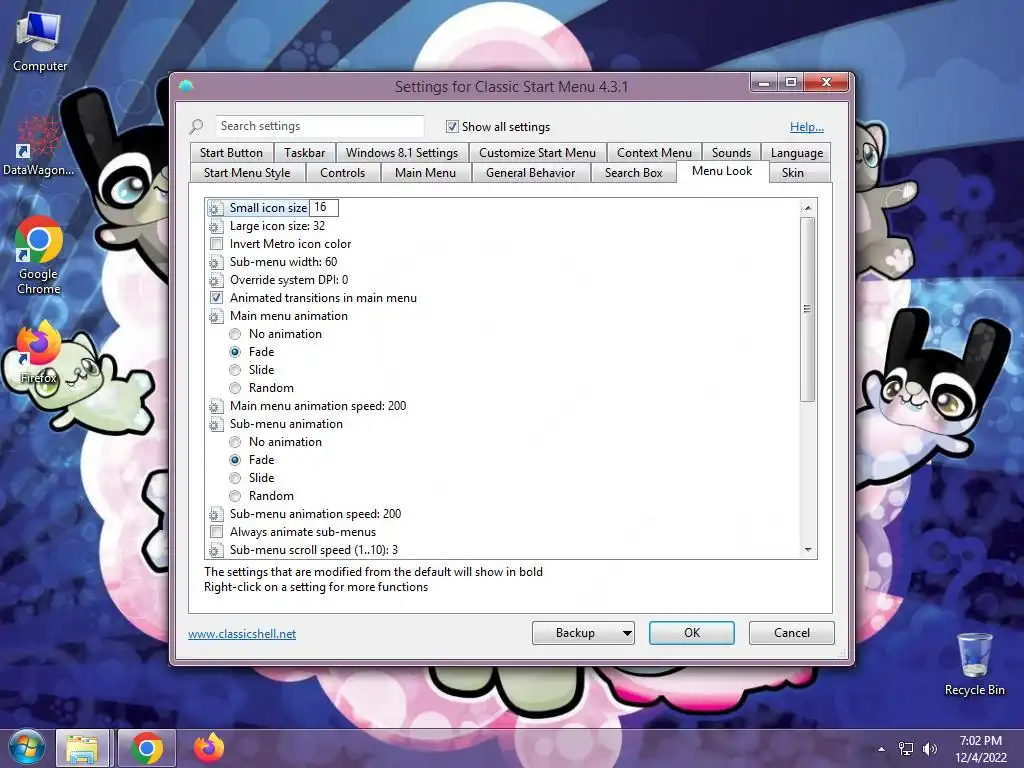Show hidden system tray icons
Image resolution: width=1024 pixels, height=768 pixels.
point(882,749)
